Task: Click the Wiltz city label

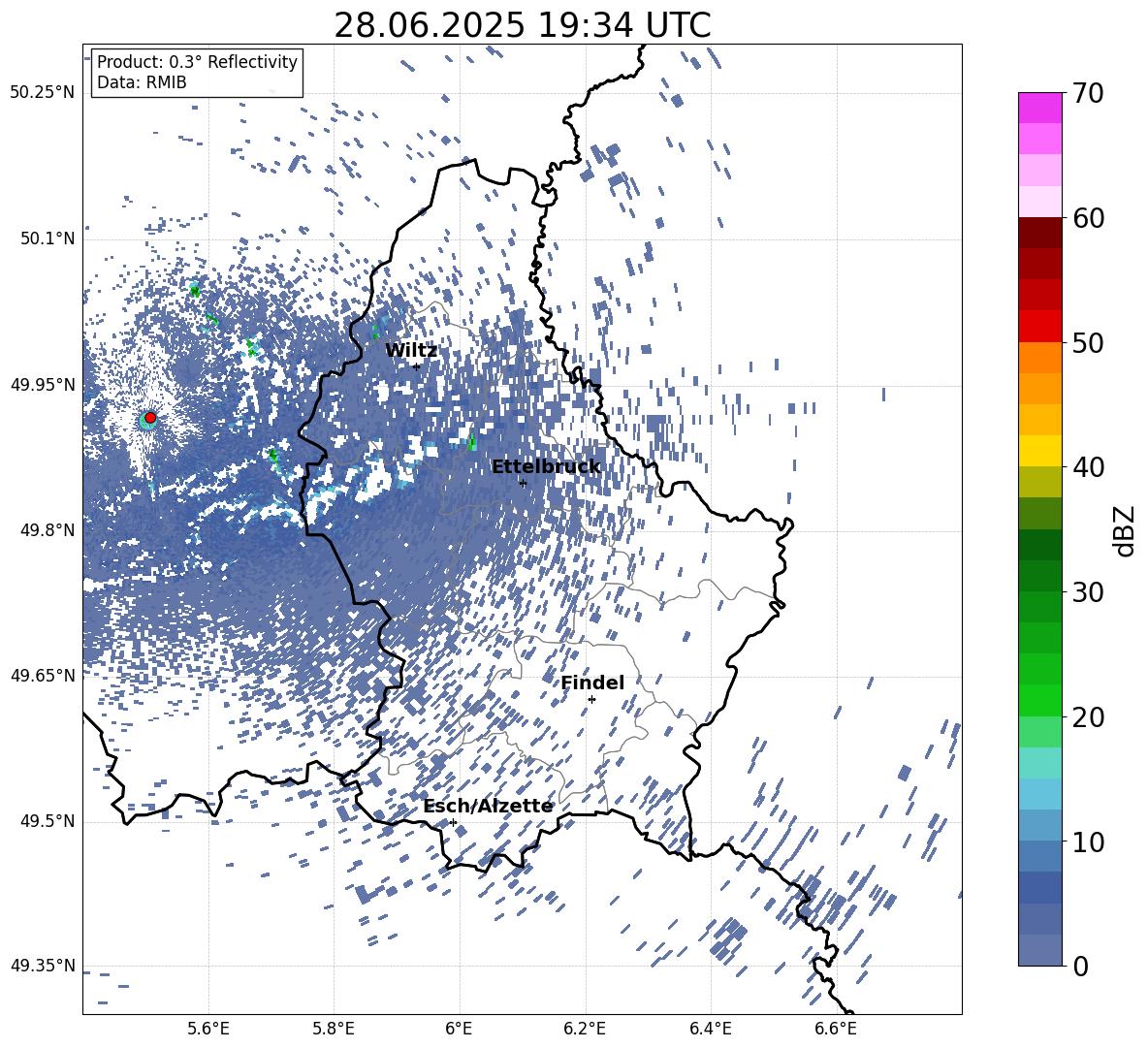Action: 411,351
